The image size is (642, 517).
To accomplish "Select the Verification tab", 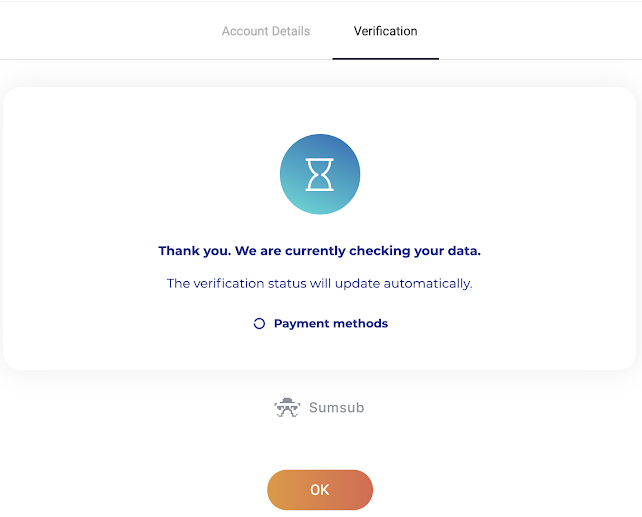I will click(x=385, y=31).
